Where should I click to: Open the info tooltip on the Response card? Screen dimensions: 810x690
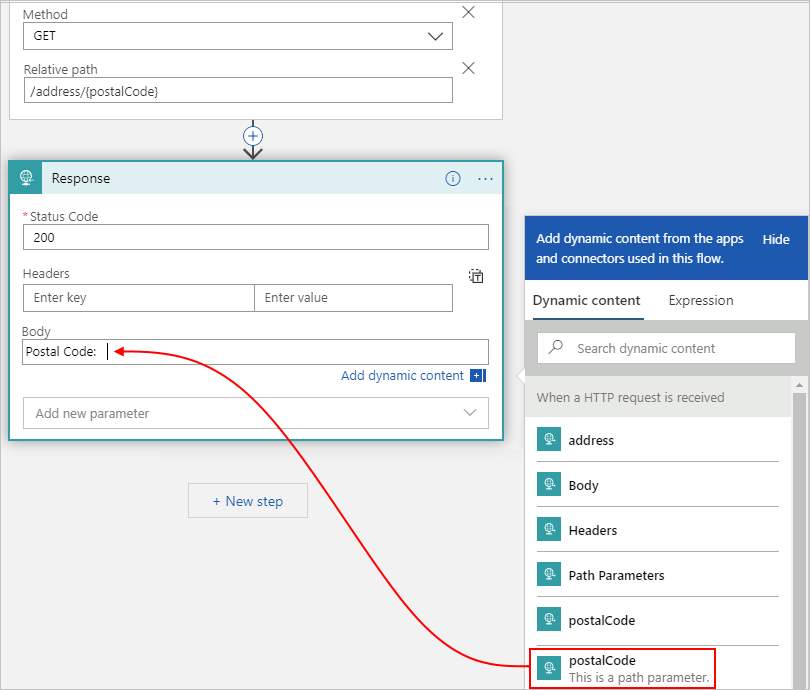tap(452, 178)
